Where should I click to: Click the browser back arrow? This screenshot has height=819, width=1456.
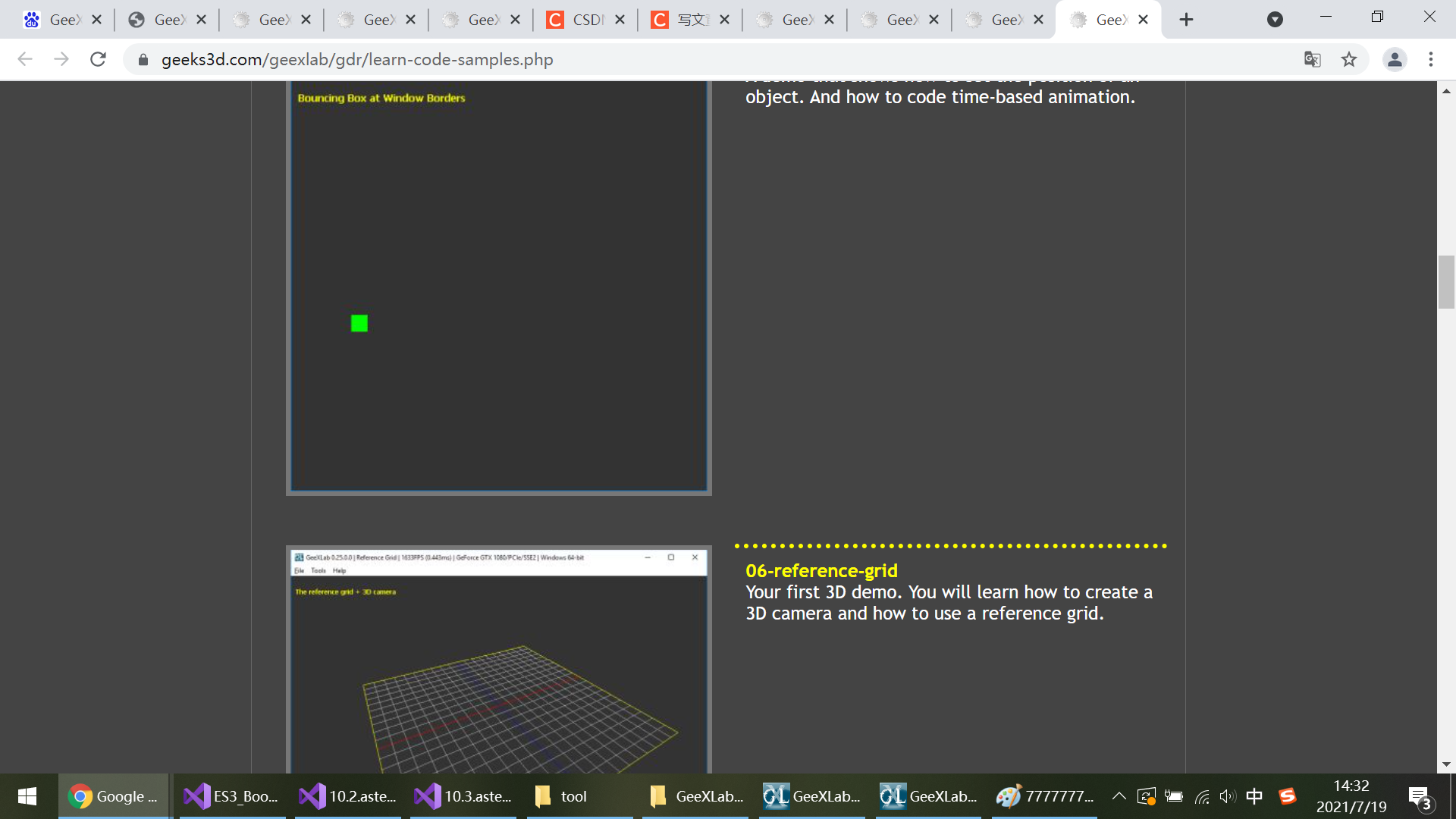pos(25,59)
